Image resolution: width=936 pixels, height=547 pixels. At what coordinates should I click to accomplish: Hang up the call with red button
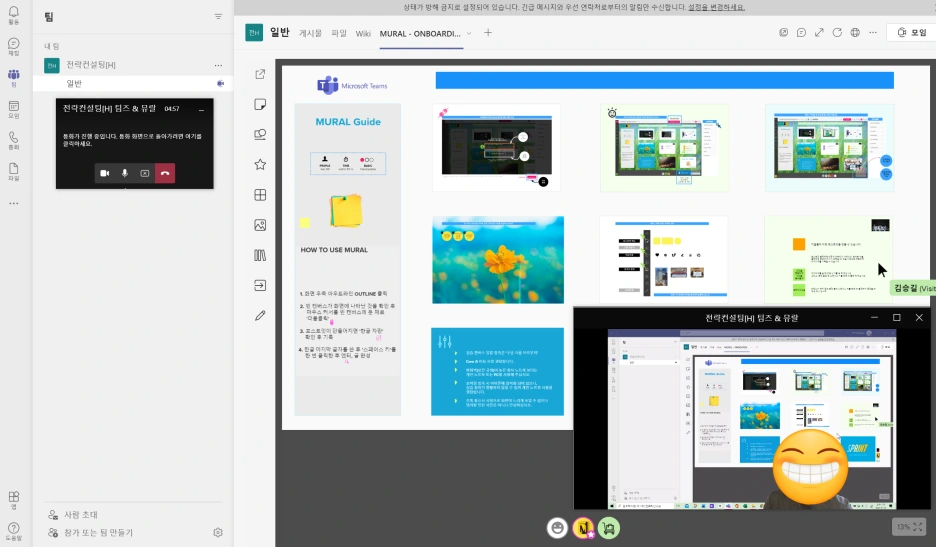[x=165, y=173]
